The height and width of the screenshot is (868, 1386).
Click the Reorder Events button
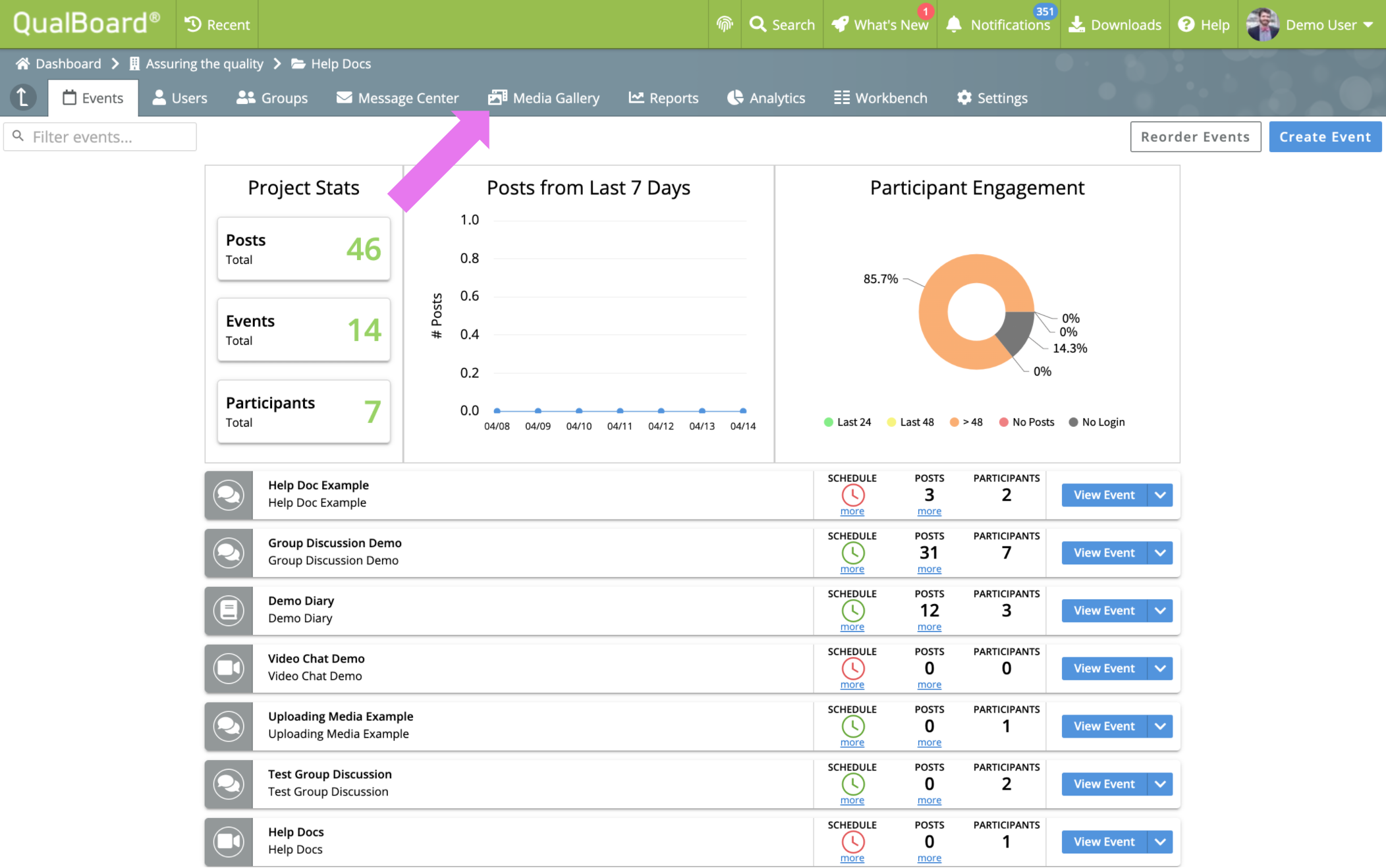click(1195, 137)
